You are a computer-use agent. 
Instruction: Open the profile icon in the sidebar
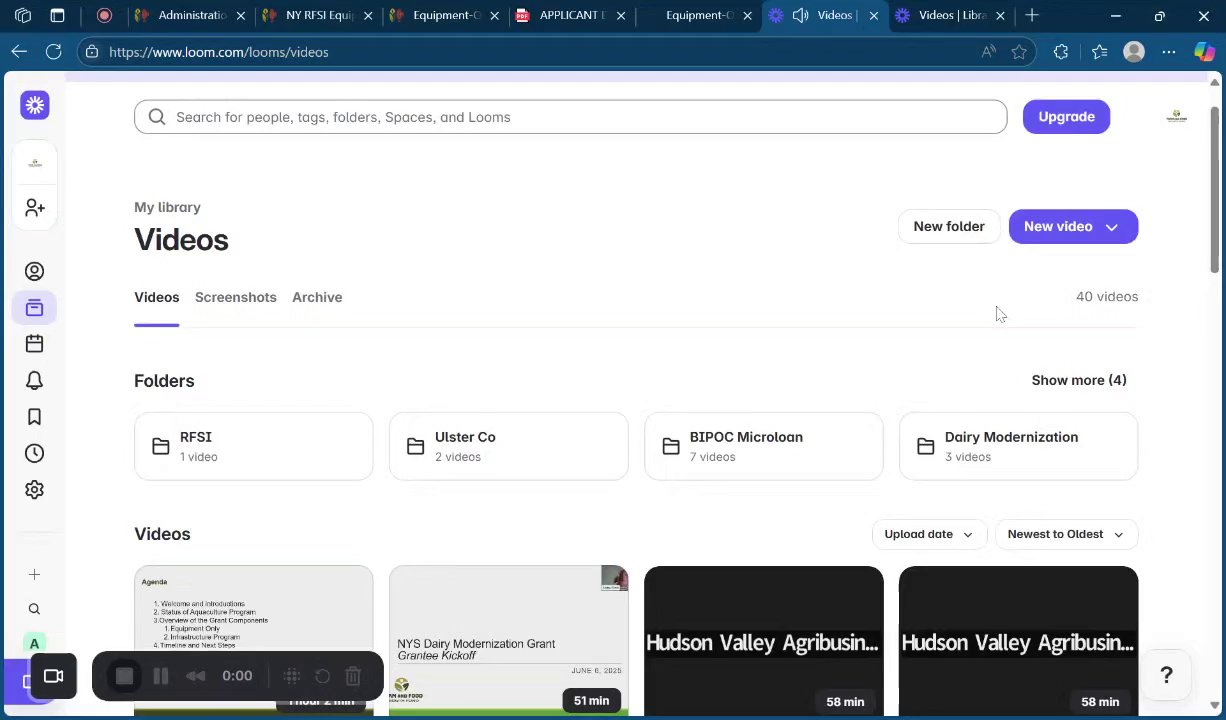tap(35, 272)
